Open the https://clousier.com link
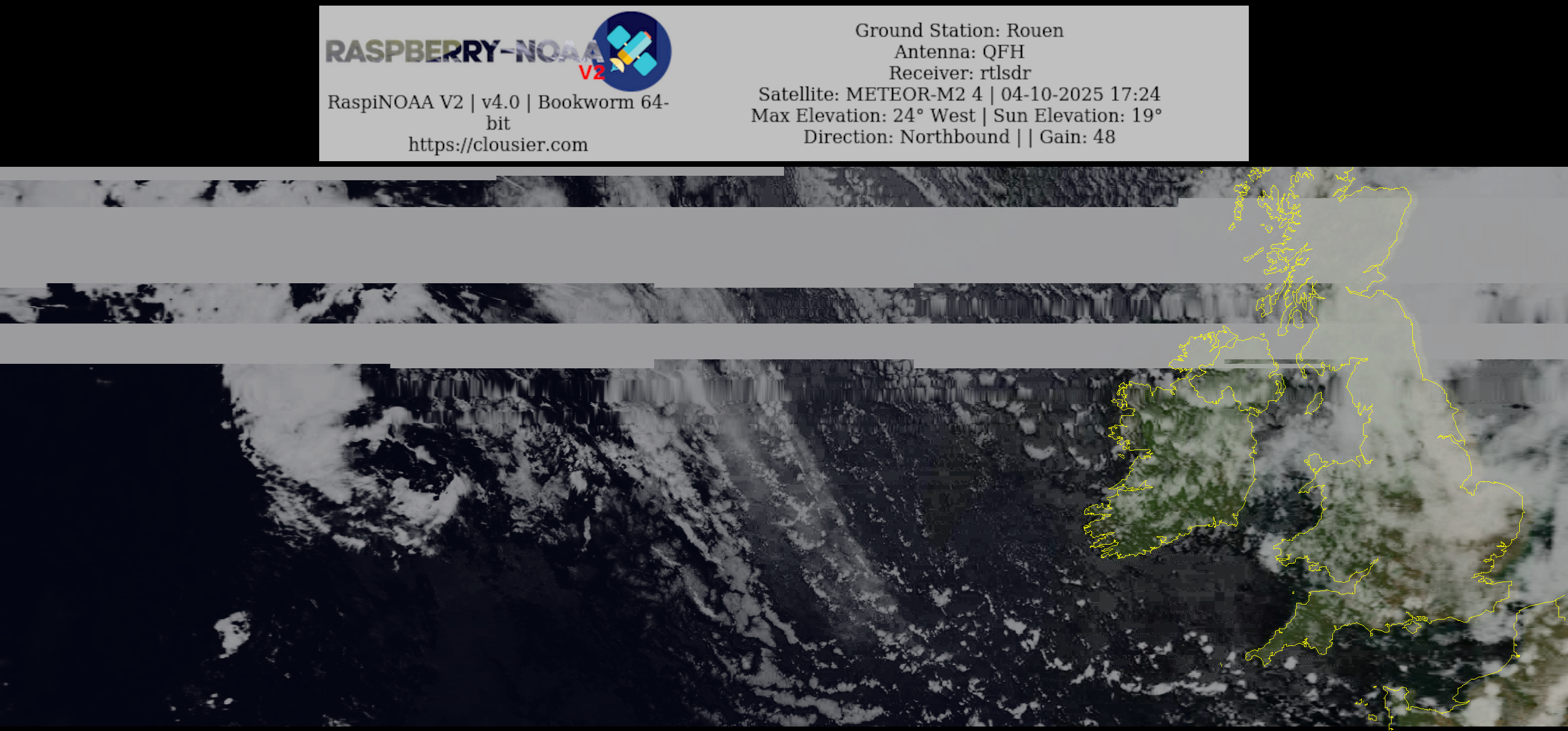1568x731 pixels. click(x=498, y=145)
